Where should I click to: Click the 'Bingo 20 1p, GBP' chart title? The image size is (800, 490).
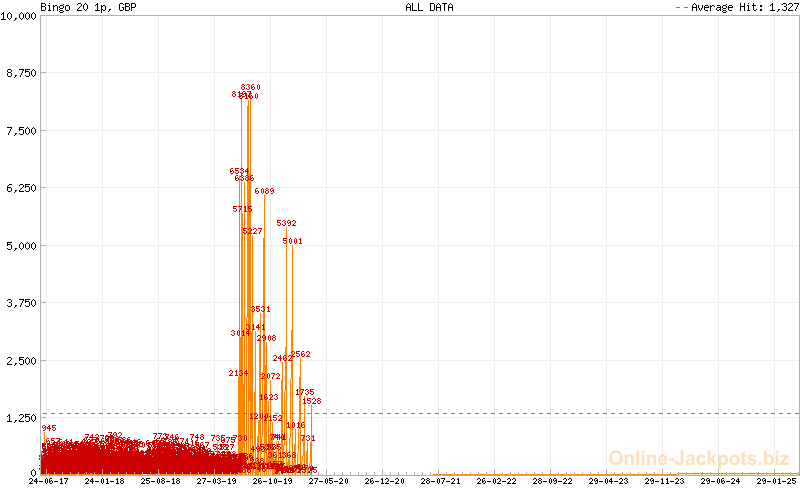pos(89,7)
